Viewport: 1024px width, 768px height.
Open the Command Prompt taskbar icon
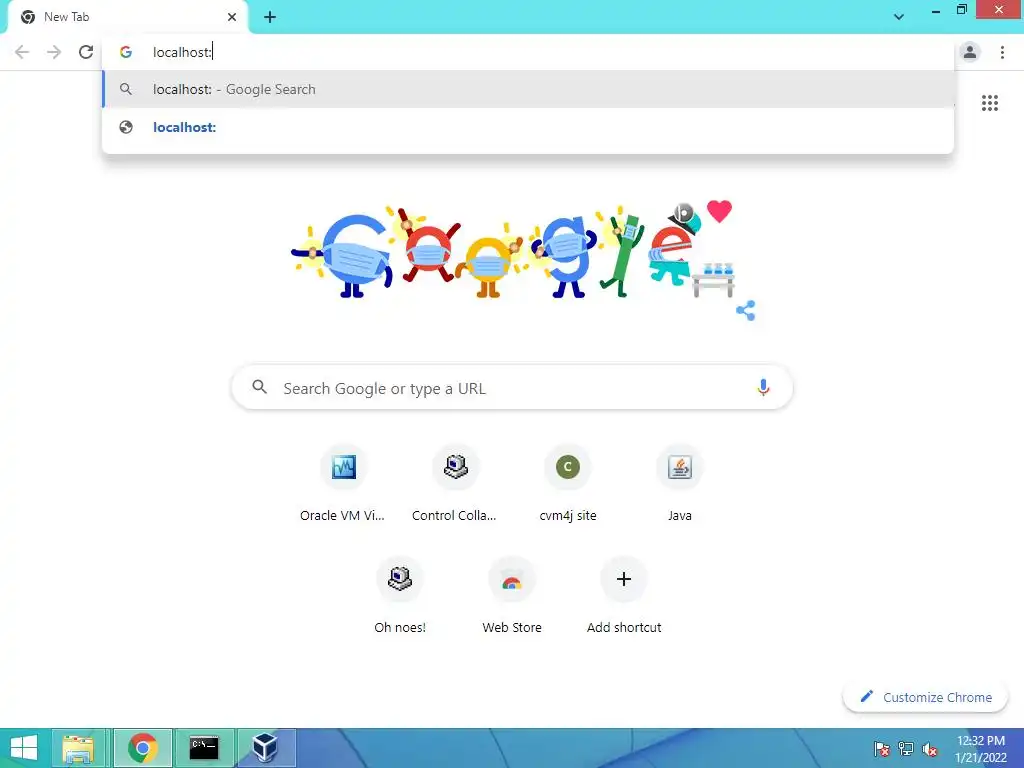pos(204,748)
